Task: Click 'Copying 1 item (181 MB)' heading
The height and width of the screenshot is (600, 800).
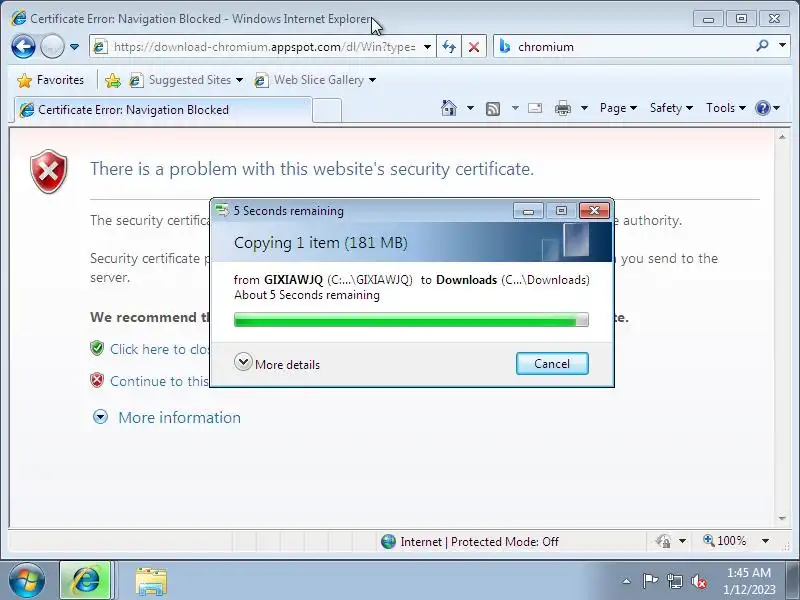Action: [320, 243]
